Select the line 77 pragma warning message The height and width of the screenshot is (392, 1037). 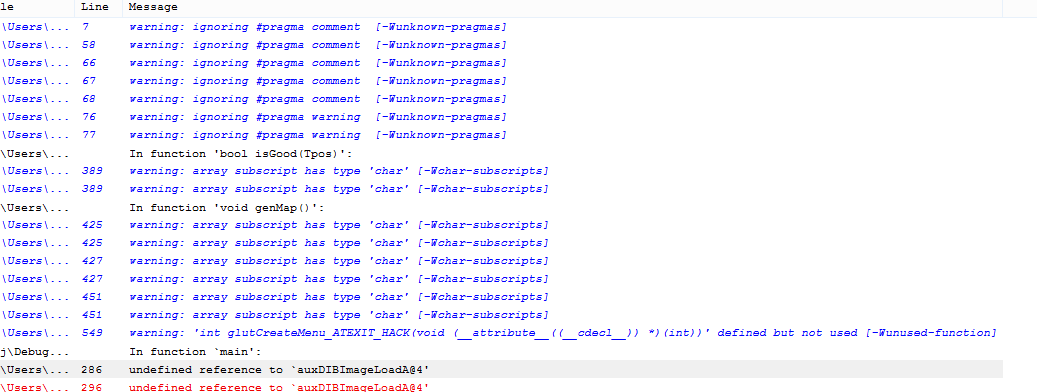[x=501, y=135]
